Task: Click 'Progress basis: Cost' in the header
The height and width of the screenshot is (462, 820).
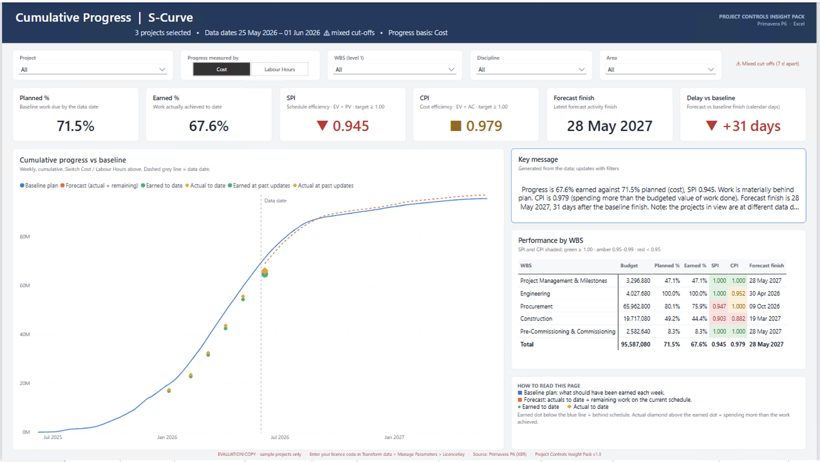Action: [418, 32]
